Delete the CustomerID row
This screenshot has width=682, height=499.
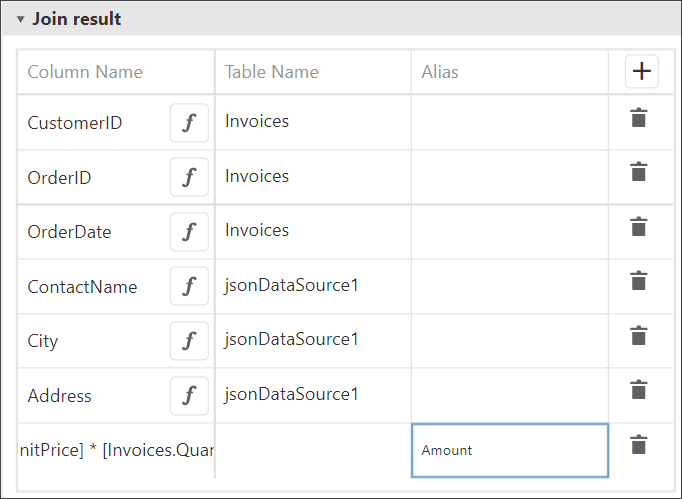click(x=639, y=118)
